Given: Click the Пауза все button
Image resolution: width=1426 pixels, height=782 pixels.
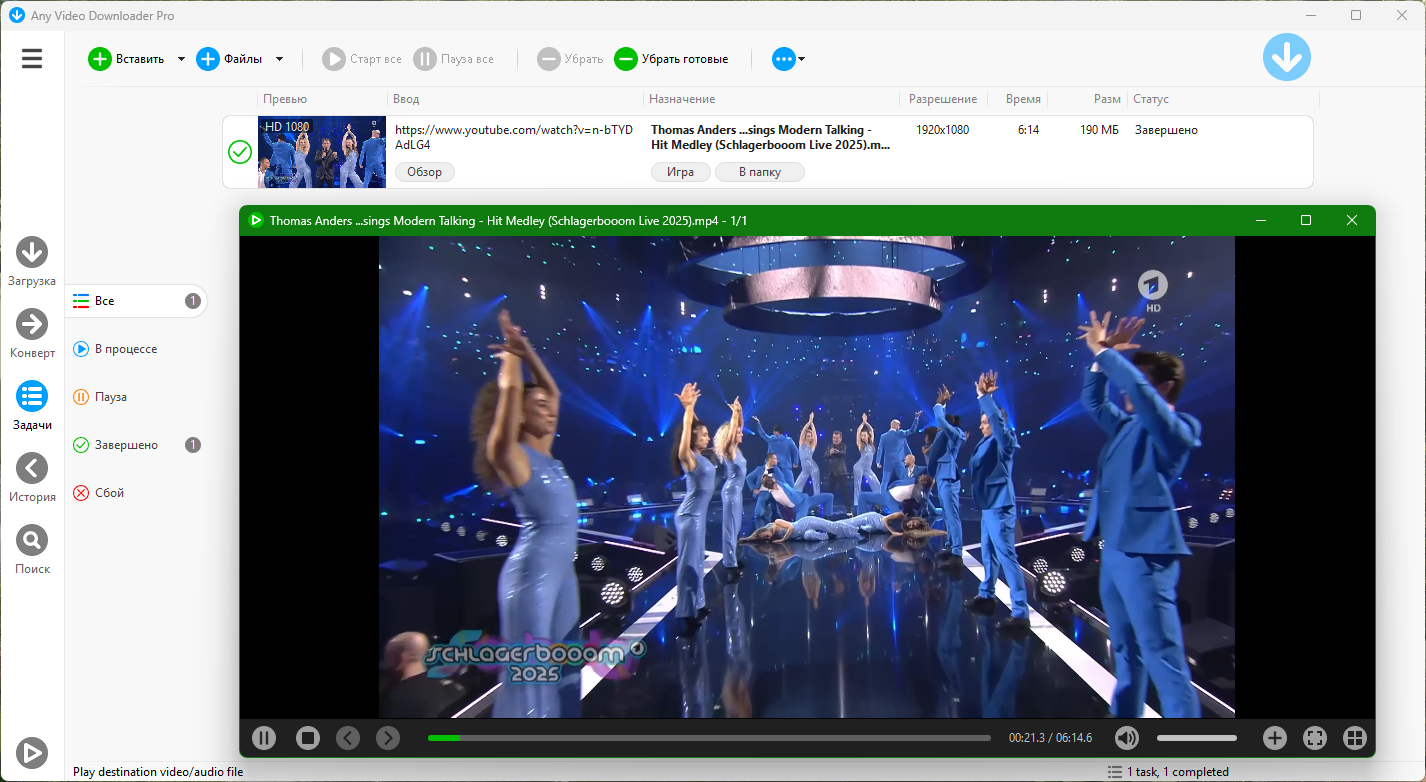Looking at the screenshot, I should point(454,59).
